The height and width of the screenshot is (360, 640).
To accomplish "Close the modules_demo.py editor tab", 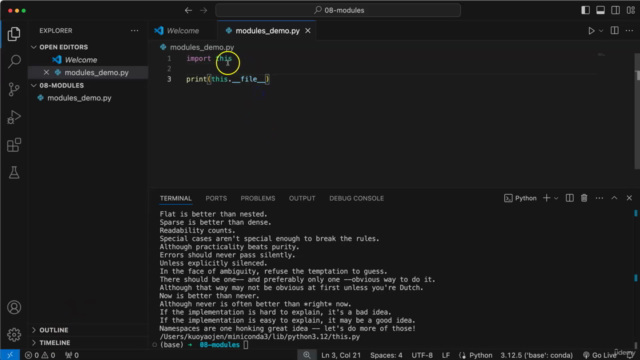I will pyautogui.click(x=308, y=31).
